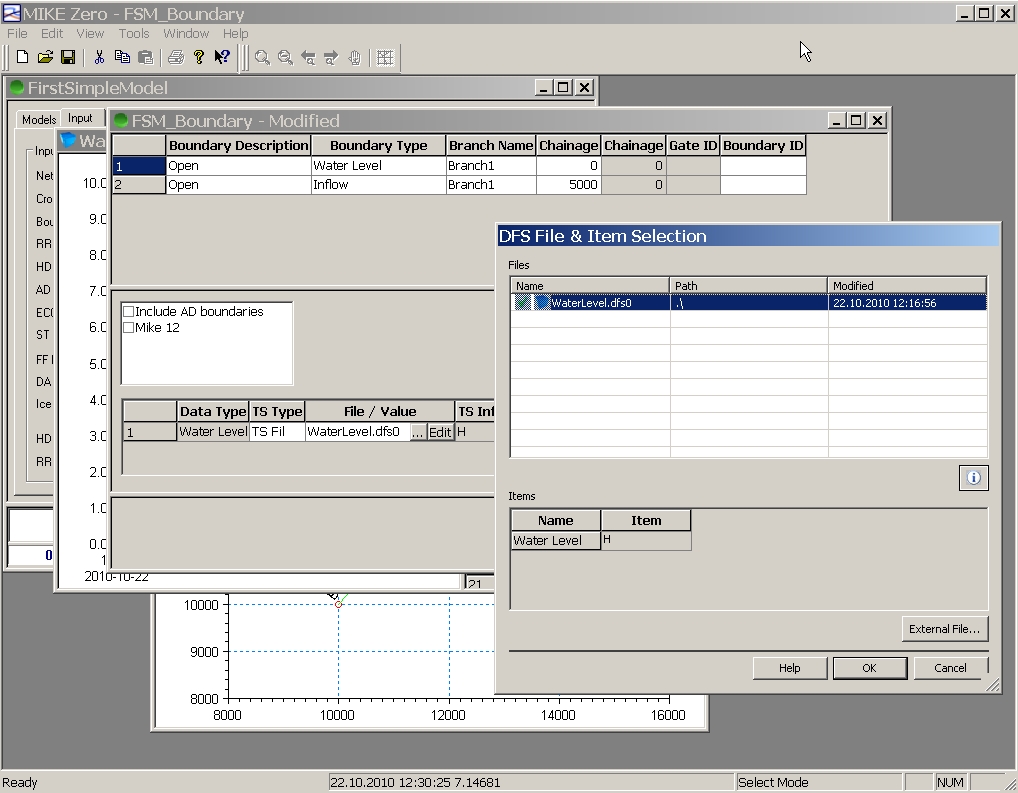Enable Include AD boundaries checkbox
This screenshot has height=793, width=1018.
128,312
